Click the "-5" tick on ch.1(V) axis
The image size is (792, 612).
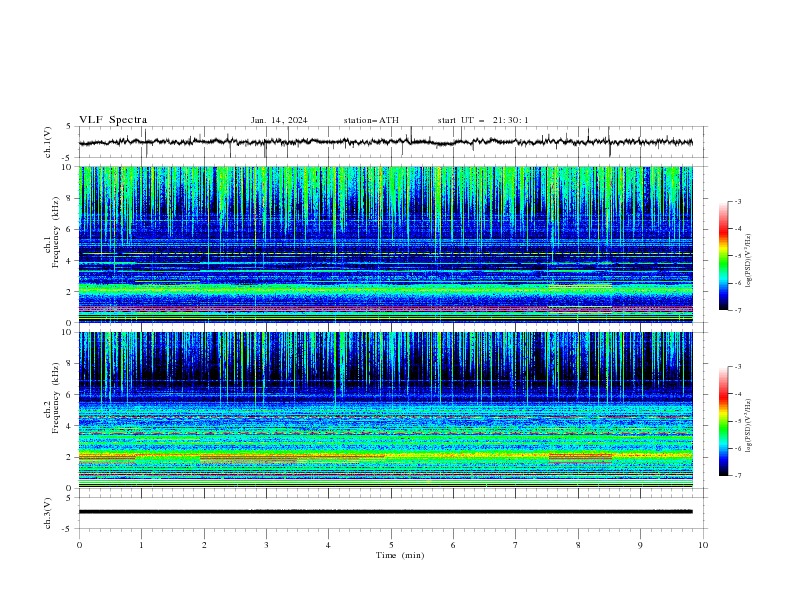click(x=67, y=158)
